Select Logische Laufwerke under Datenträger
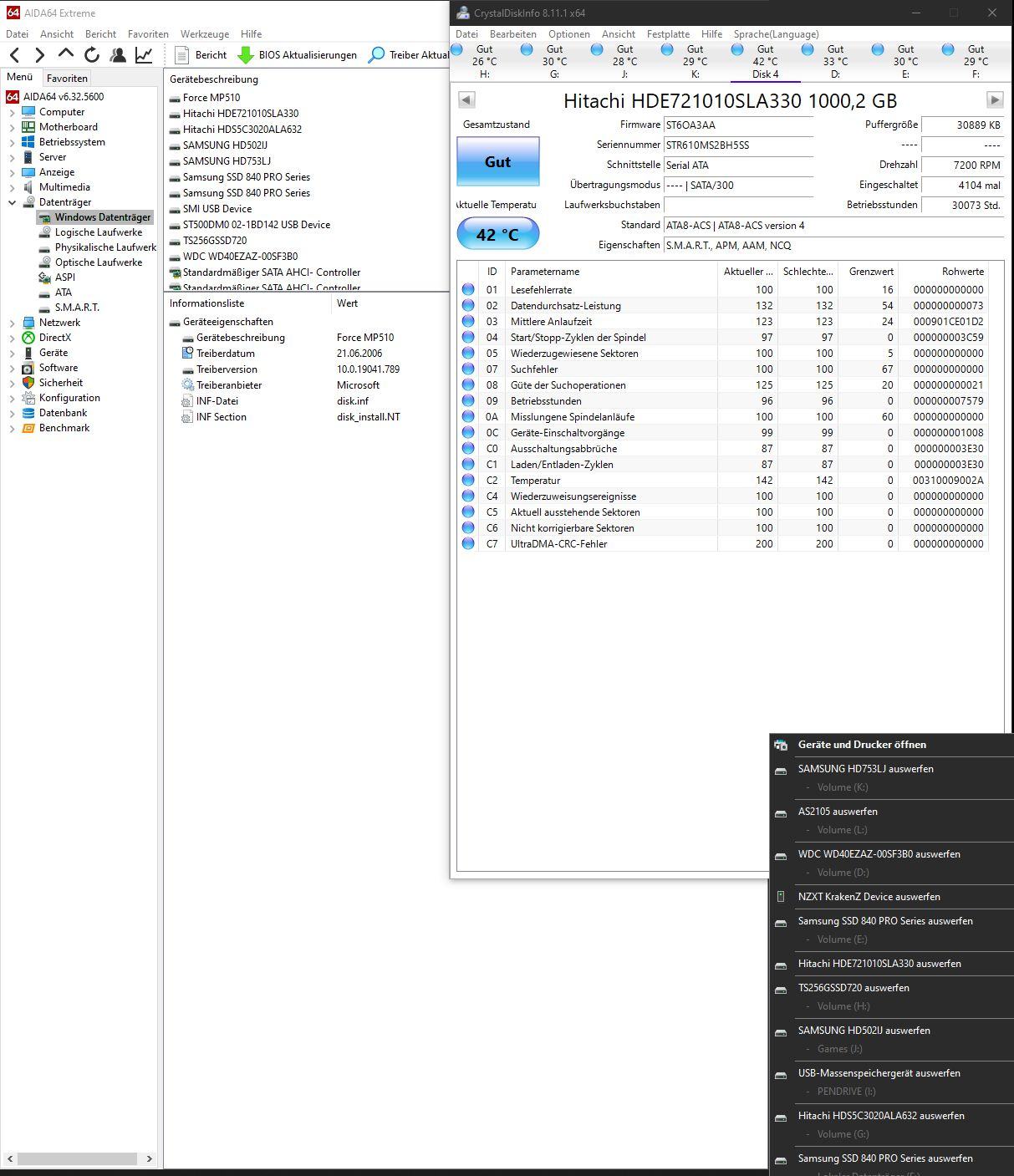Image resolution: width=1014 pixels, height=1176 pixels. click(x=99, y=232)
